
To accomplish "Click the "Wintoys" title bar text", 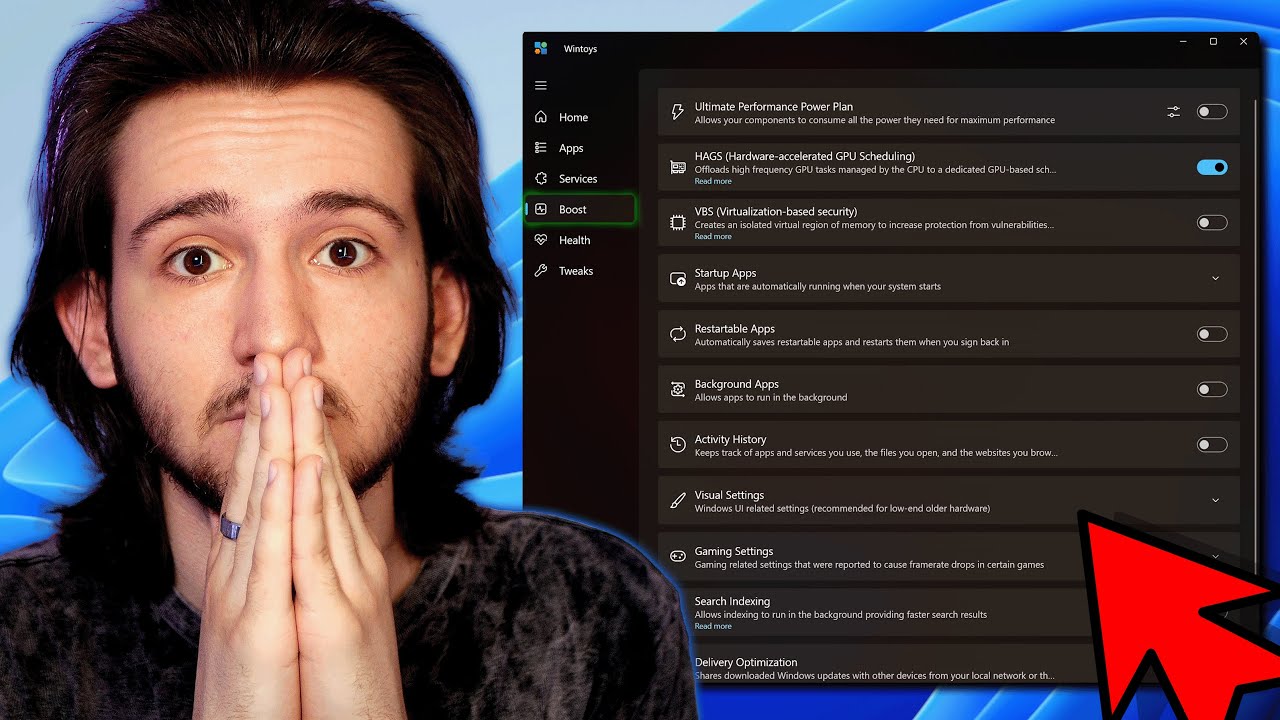I will pyautogui.click(x=580, y=49).
